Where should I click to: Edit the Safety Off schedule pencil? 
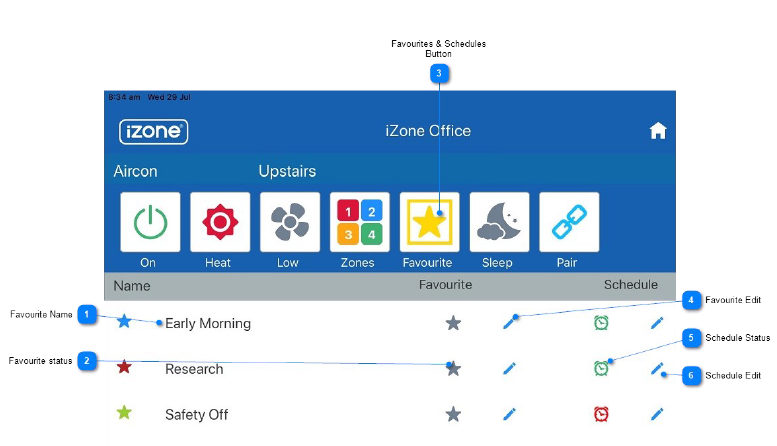[x=657, y=414]
